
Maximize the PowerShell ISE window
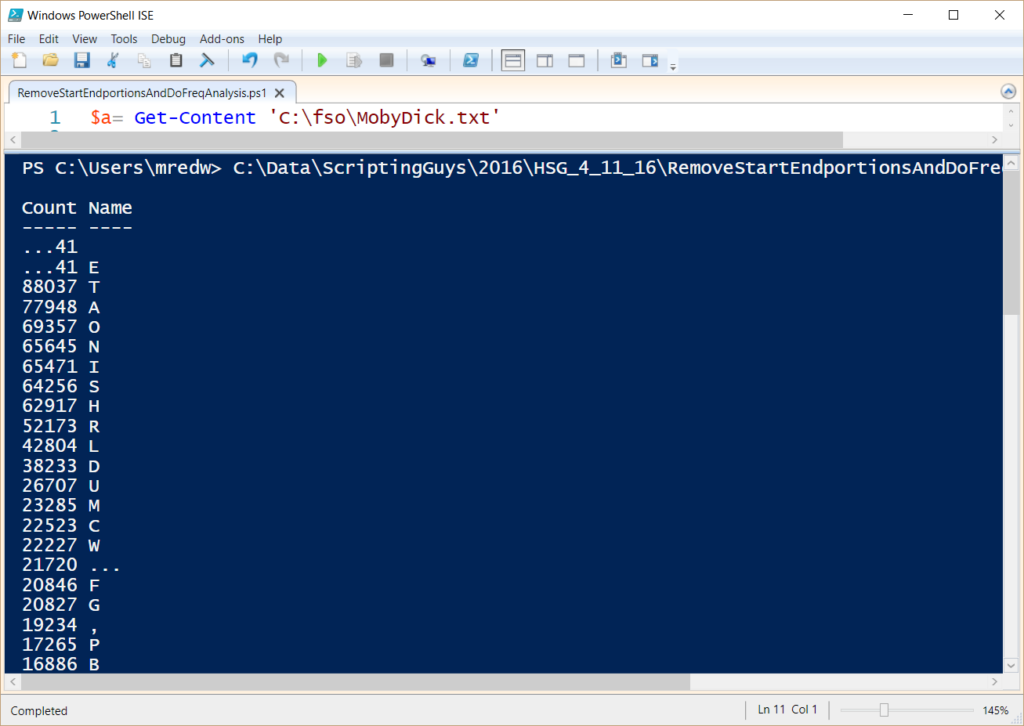pos(953,15)
